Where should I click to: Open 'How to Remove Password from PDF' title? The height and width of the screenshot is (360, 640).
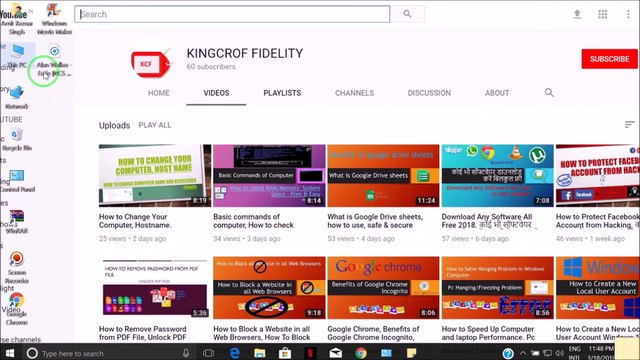[143, 333]
